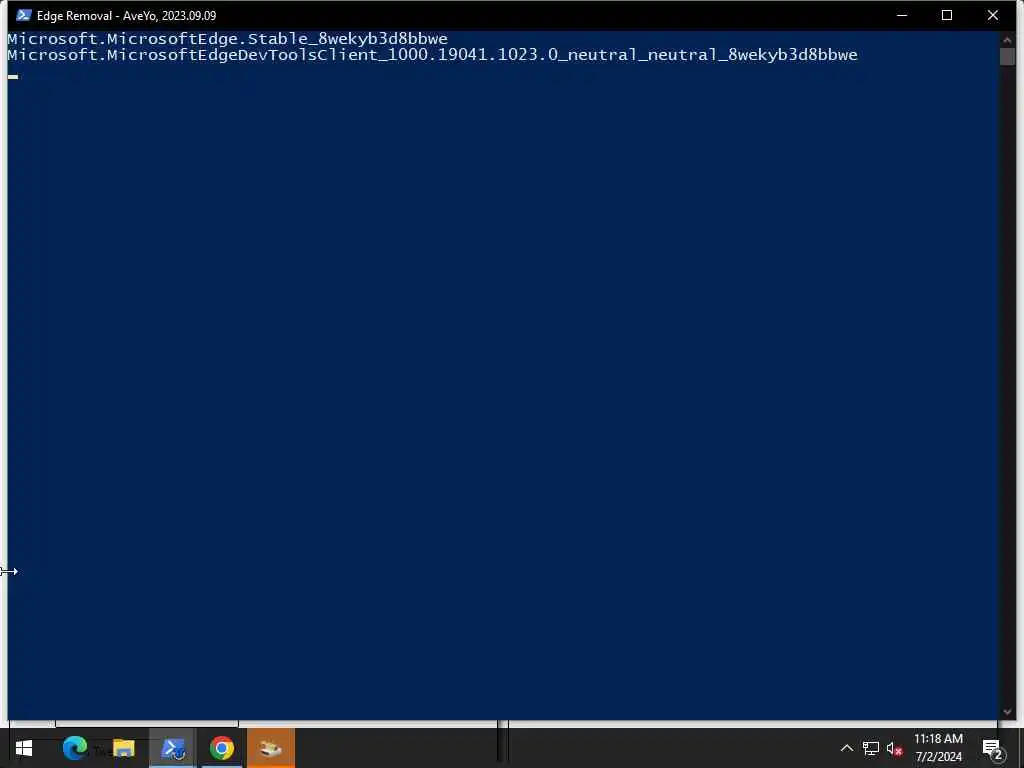Click the Edge Removal window title text

point(126,15)
